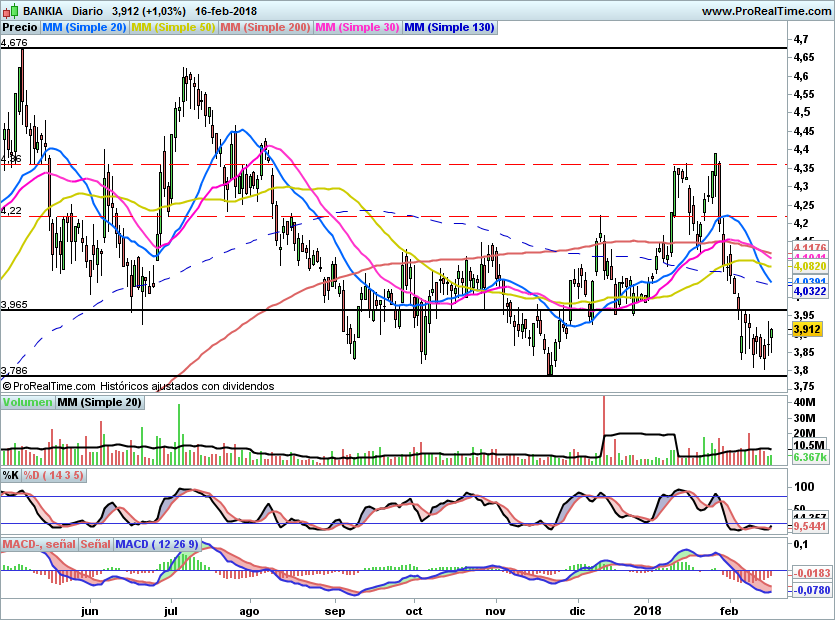Click the pink MM (Simple 30) label
The image size is (835, 620).
tap(357, 28)
